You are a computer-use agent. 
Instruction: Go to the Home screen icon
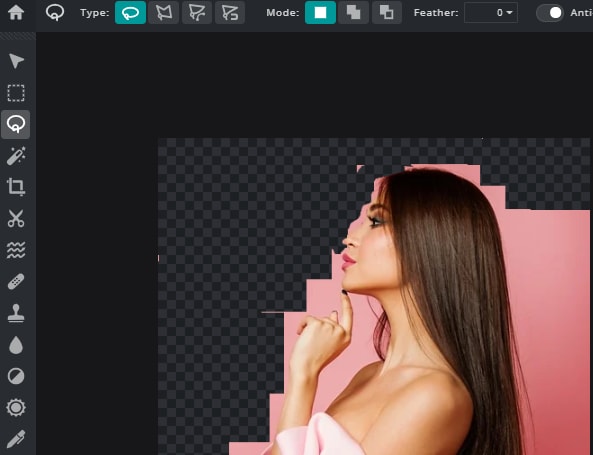[x=16, y=12]
